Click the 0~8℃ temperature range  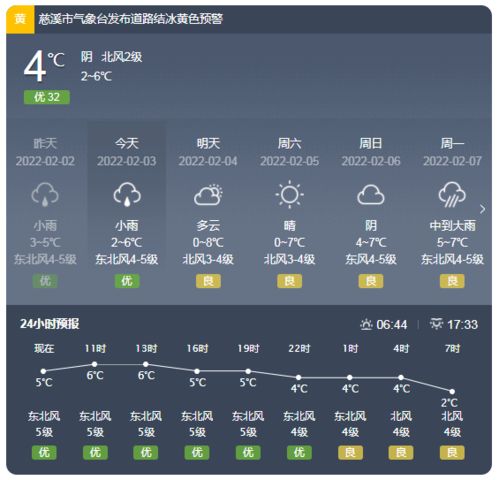(x=208, y=242)
